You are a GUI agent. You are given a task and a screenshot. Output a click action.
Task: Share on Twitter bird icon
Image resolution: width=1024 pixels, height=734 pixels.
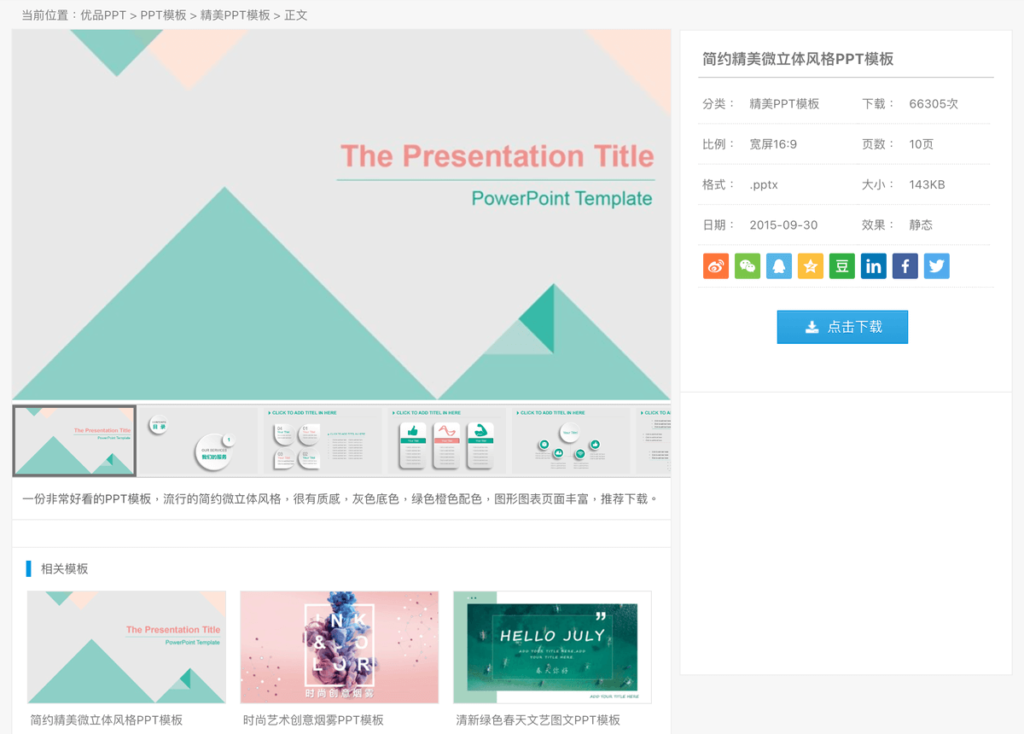tap(936, 266)
